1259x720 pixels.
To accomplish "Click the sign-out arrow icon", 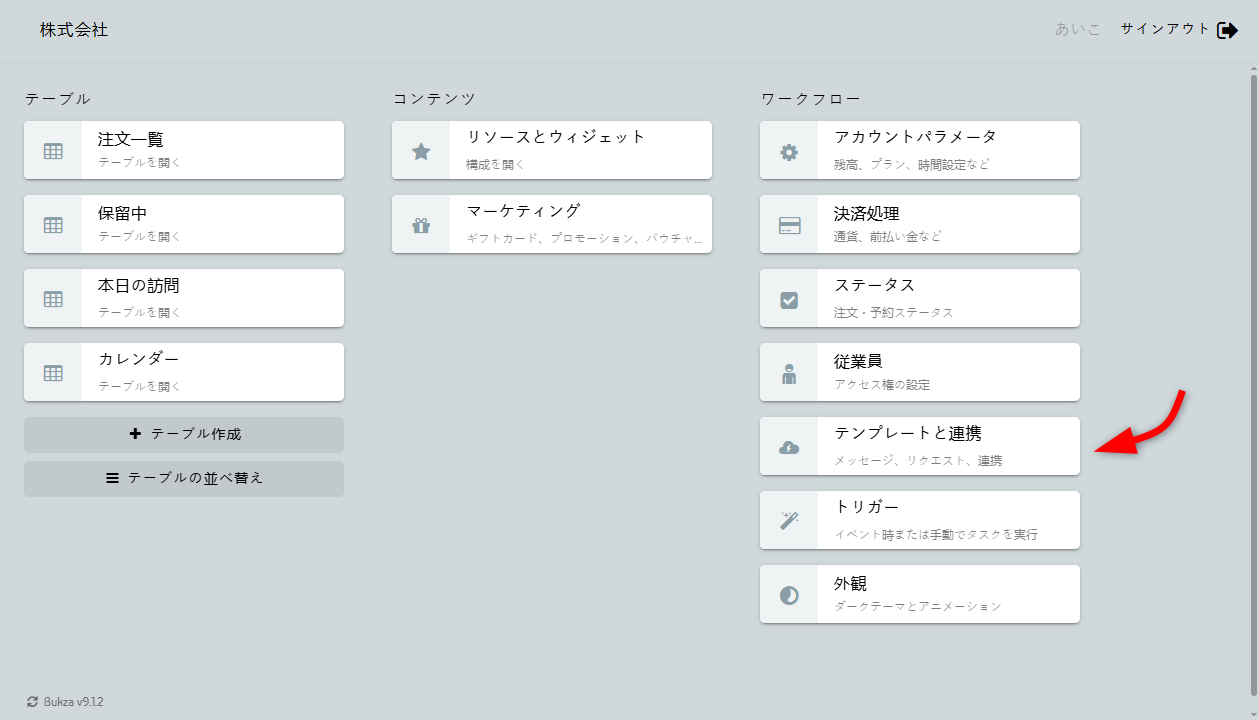I will tap(1227, 30).
